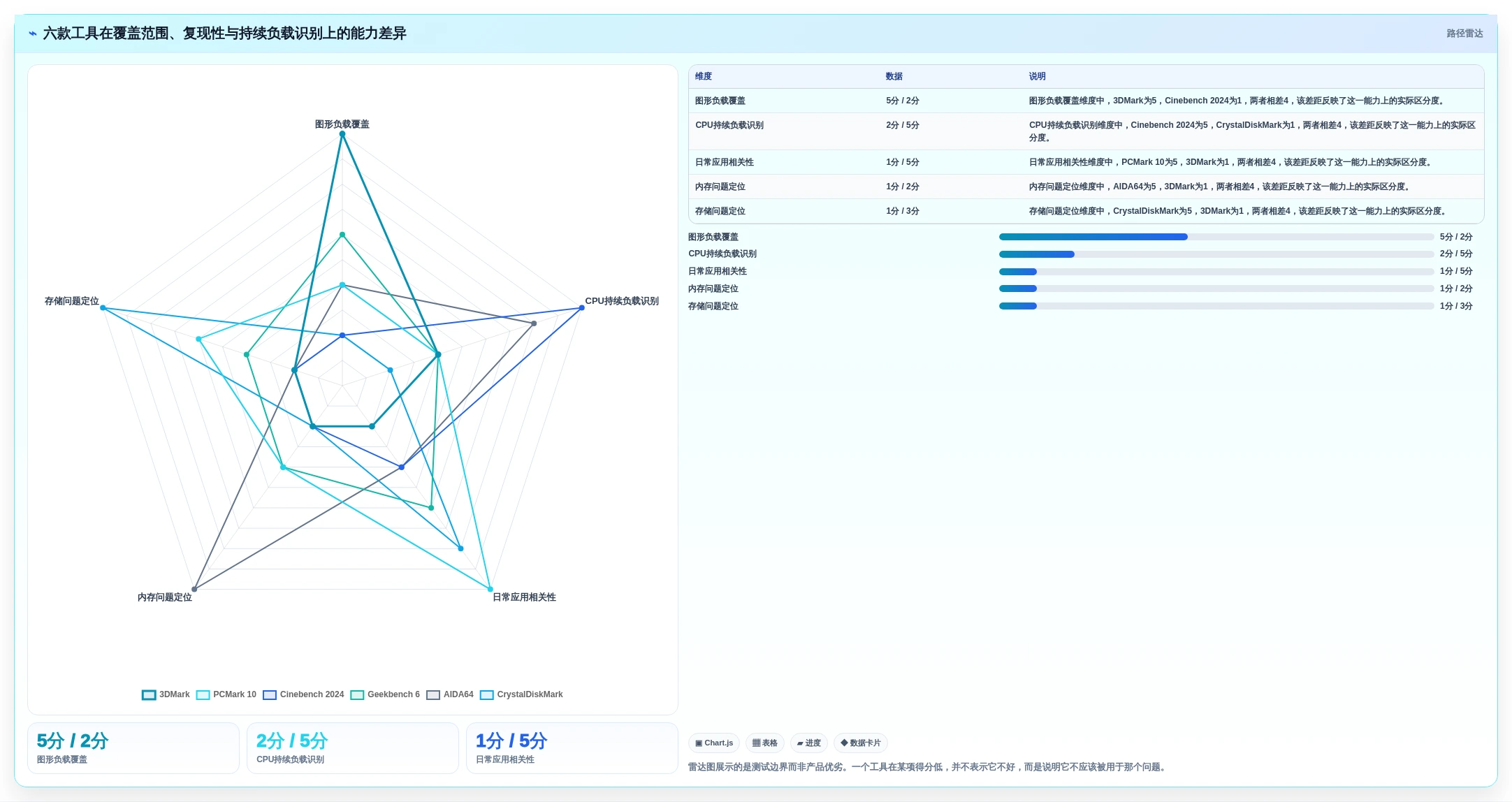
Task: Click the Chart.js tag chip
Action: pos(714,743)
